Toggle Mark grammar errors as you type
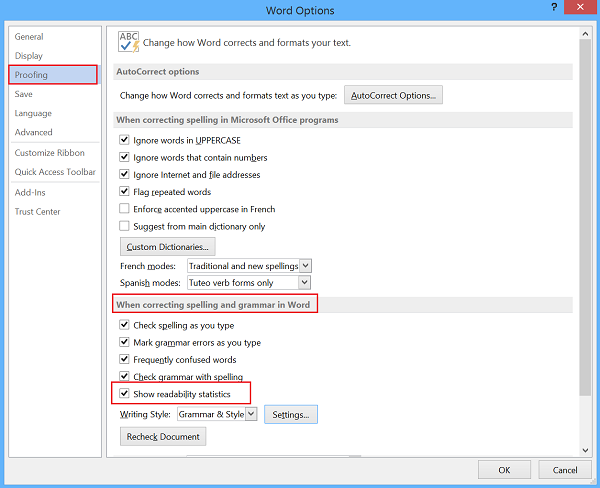This screenshot has width=600, height=488. [124, 342]
